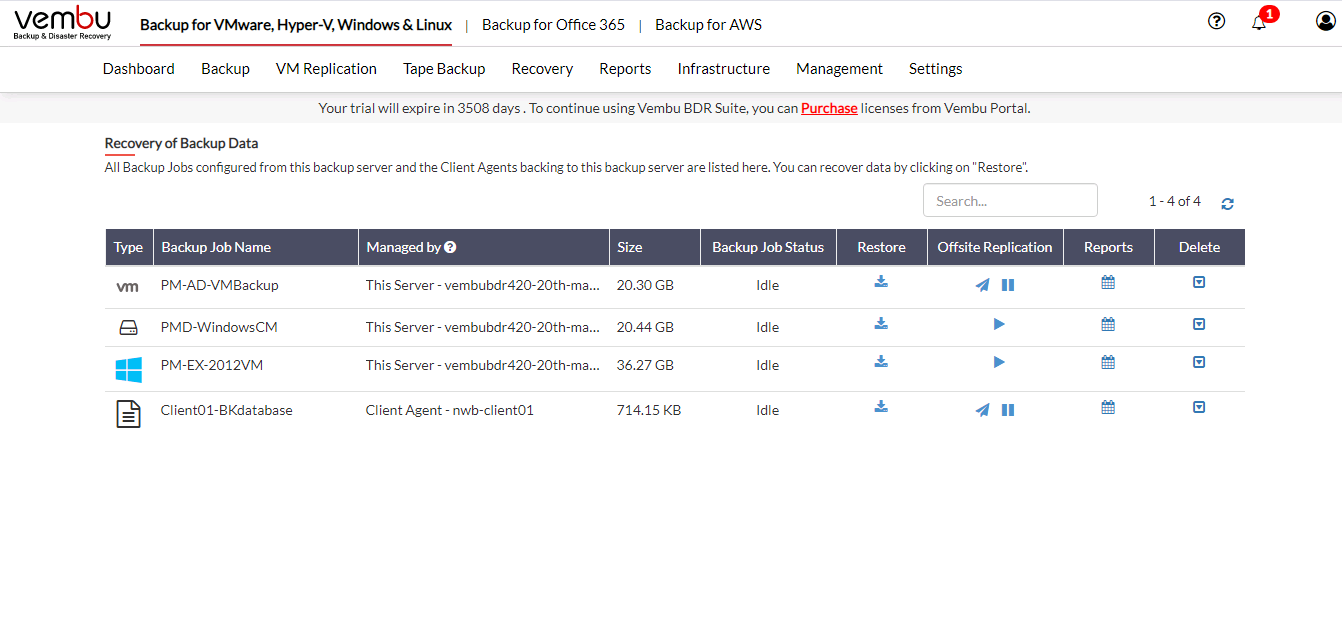The width and height of the screenshot is (1342, 619).
Task: Open the Backup menu
Action: (225, 69)
